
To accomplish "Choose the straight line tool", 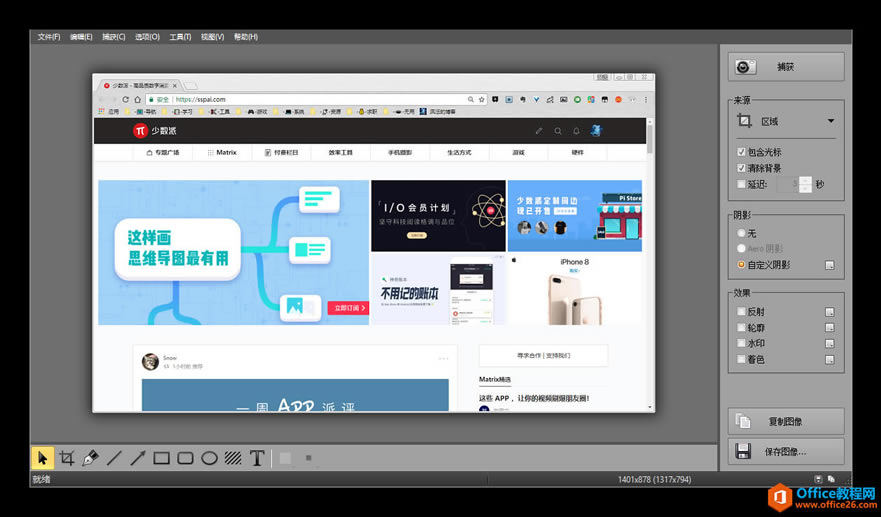I will [114, 458].
